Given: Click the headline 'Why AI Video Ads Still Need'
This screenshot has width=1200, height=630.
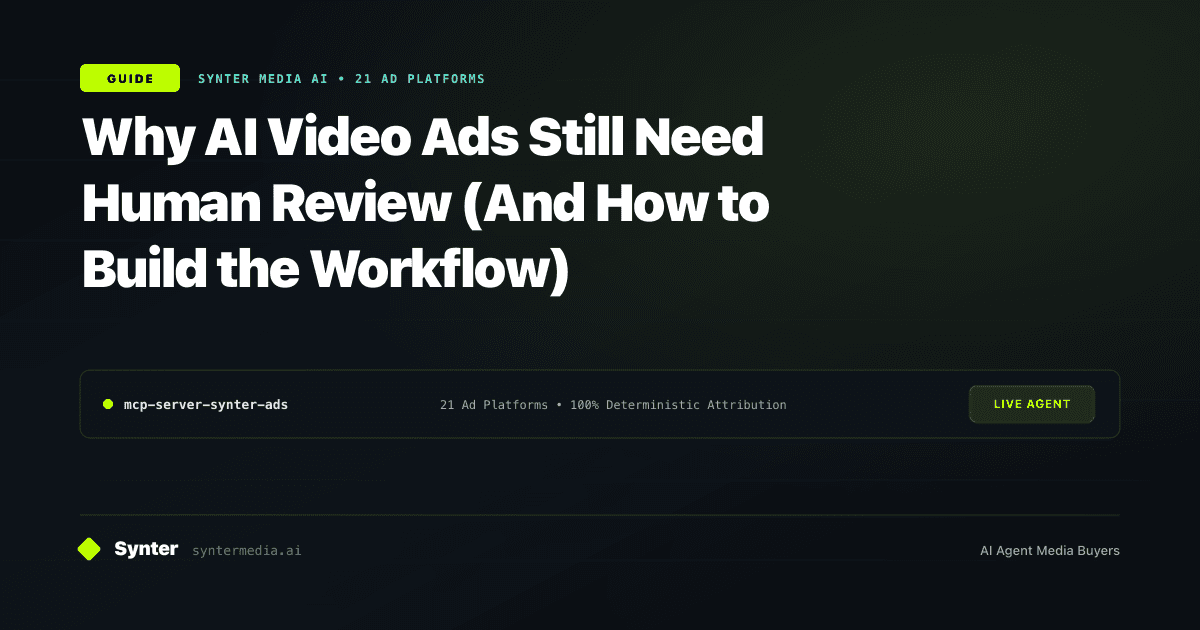Looking at the screenshot, I should 423,138.
